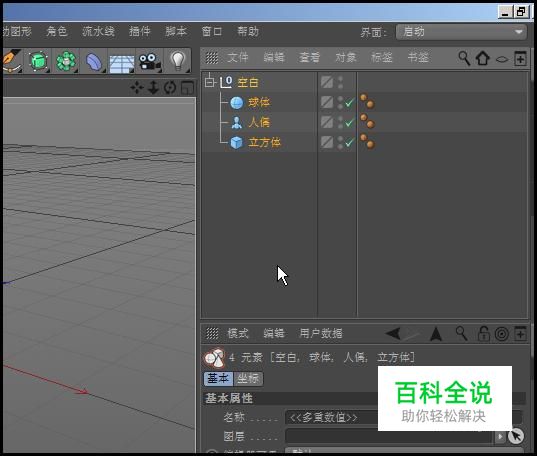The width and height of the screenshot is (537, 456).
Task: Open Attribute Manager 模式 menu
Action: [238, 333]
